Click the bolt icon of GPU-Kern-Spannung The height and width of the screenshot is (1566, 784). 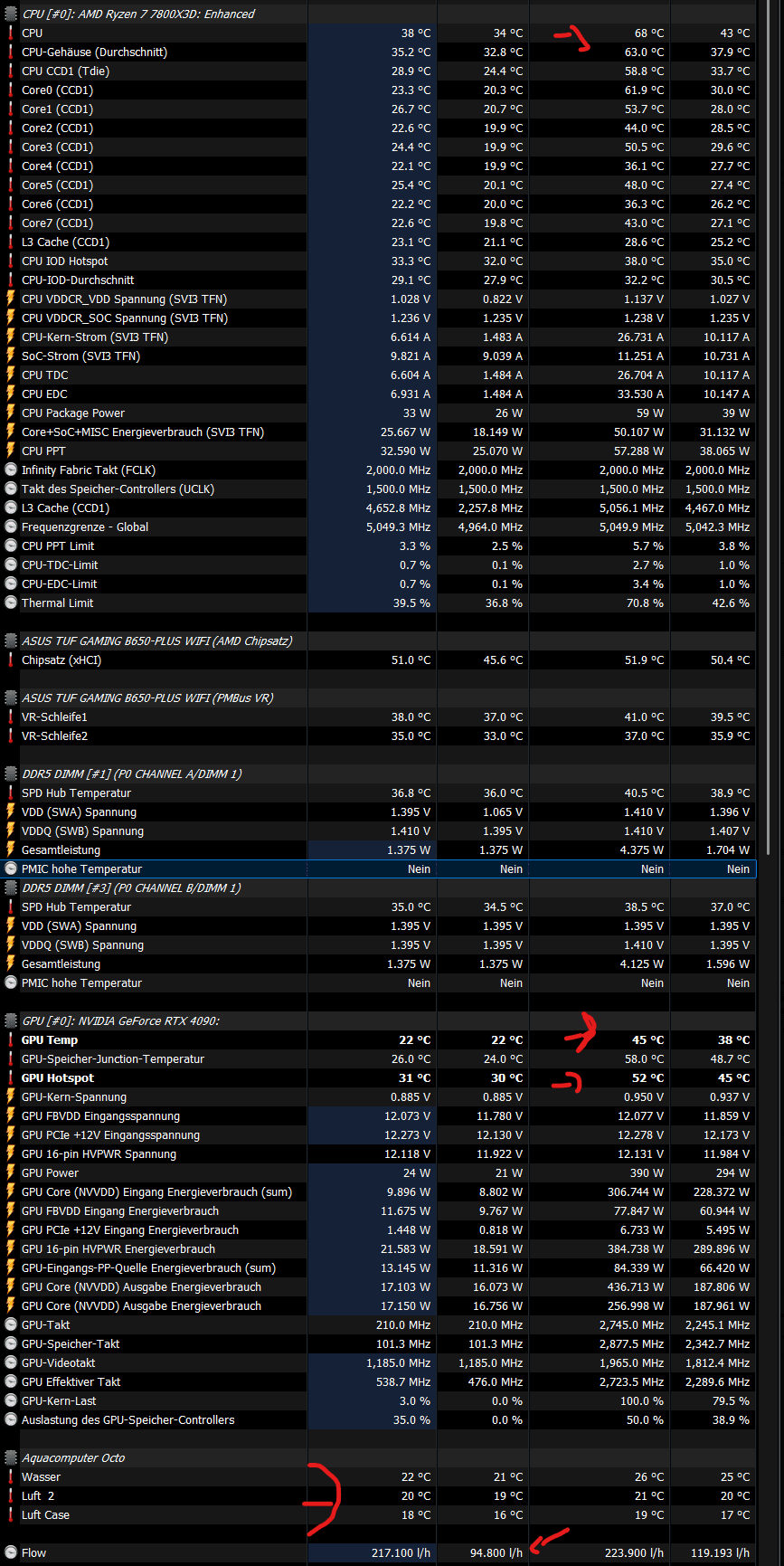click(x=11, y=1097)
